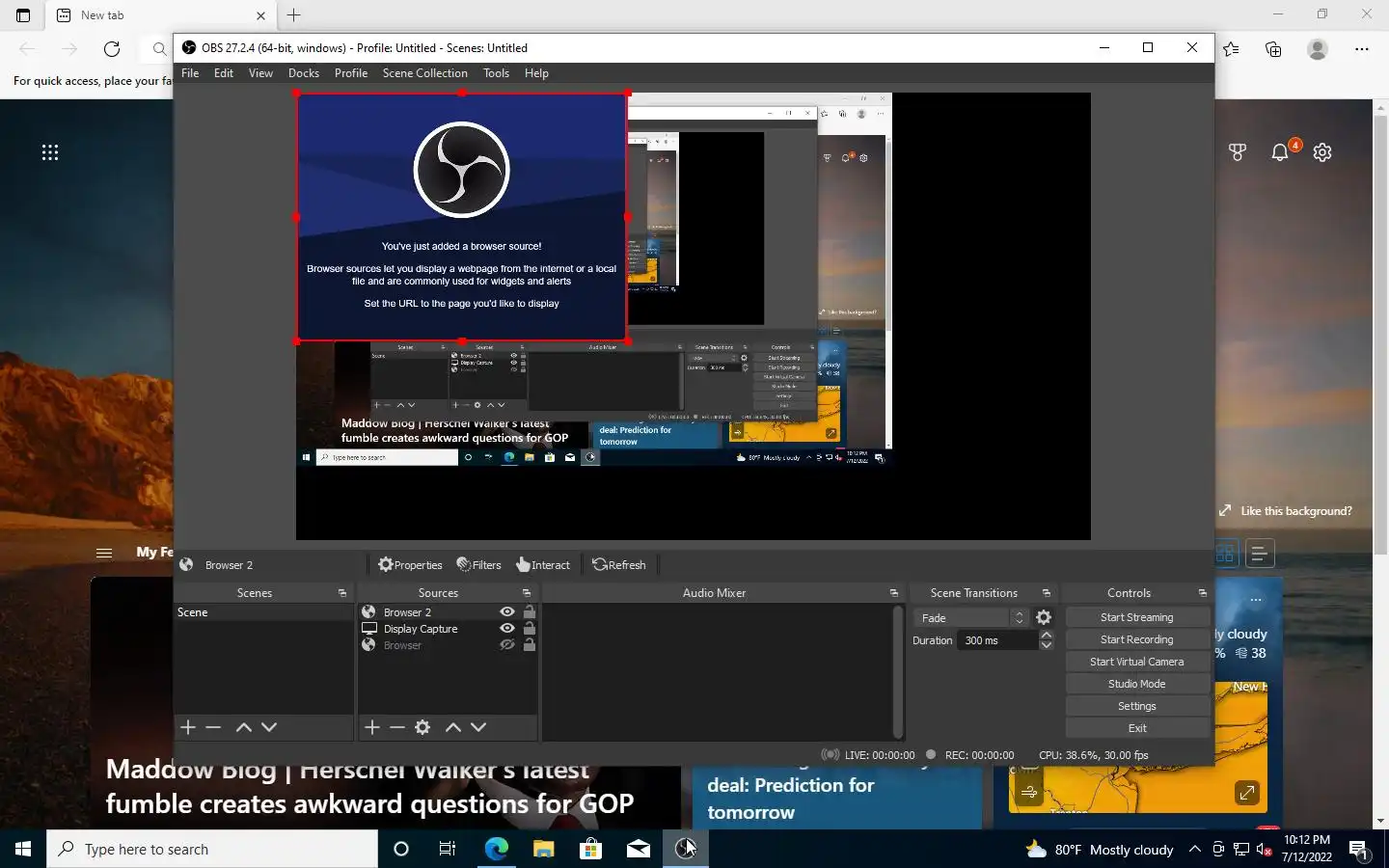
Task: Click Like this background link in Edge
Action: [x=1286, y=511]
